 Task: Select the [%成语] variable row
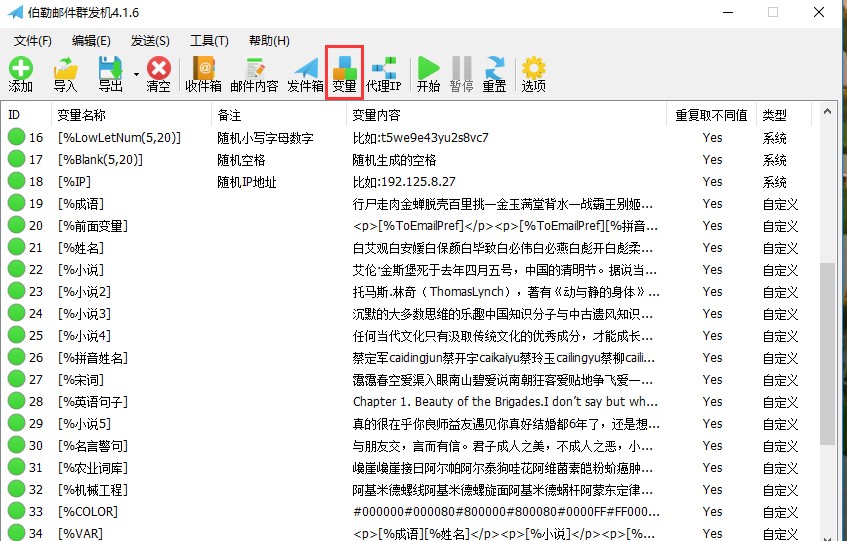pos(406,204)
